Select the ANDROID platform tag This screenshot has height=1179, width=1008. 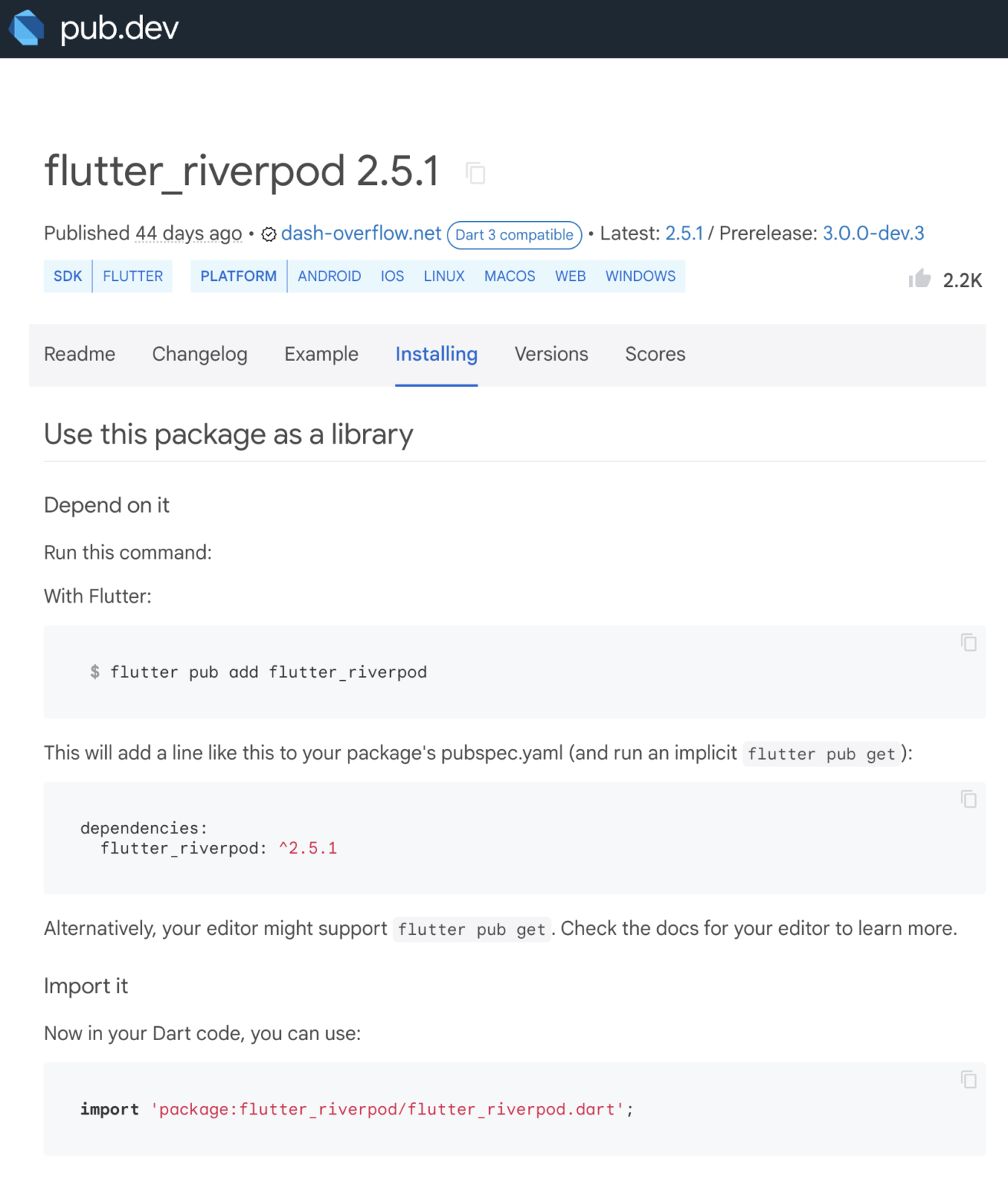[x=329, y=276]
